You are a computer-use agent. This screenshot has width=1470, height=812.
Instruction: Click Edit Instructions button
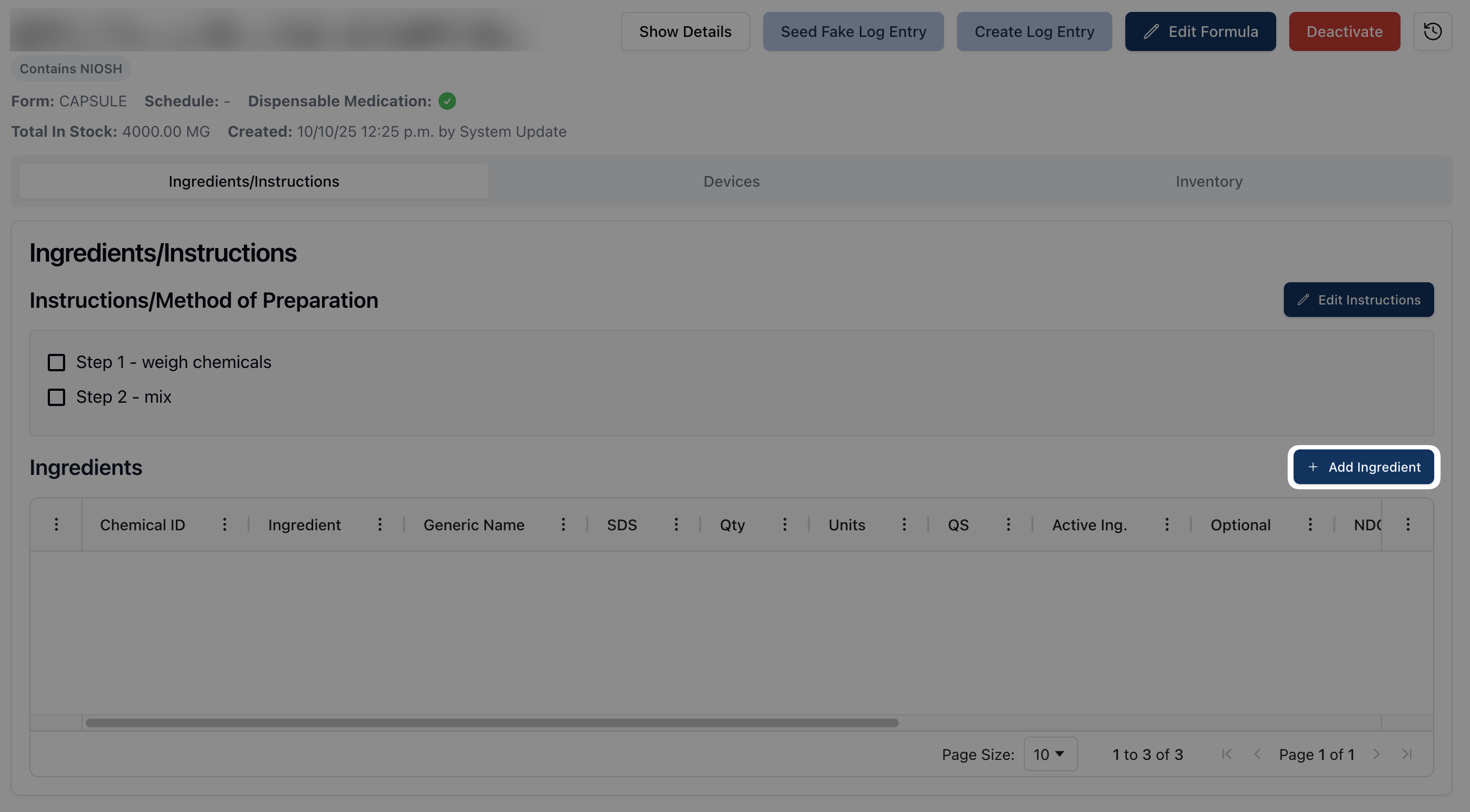coord(1358,300)
